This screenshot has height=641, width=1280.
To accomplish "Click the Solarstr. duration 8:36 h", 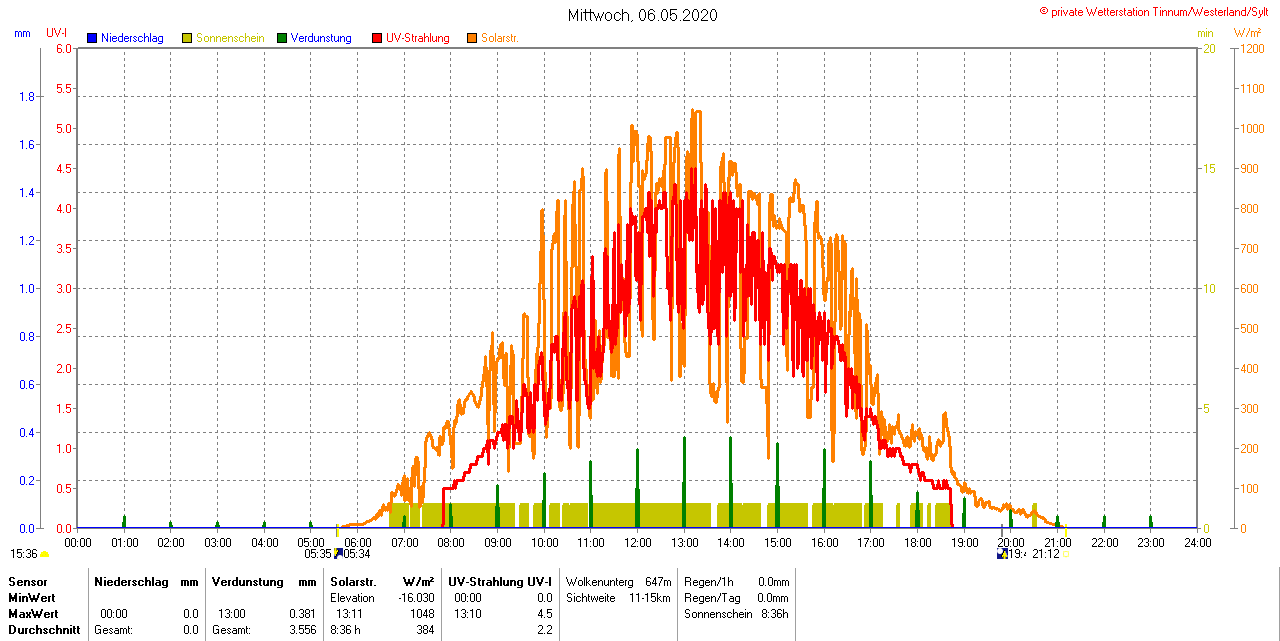I will [x=346, y=630].
